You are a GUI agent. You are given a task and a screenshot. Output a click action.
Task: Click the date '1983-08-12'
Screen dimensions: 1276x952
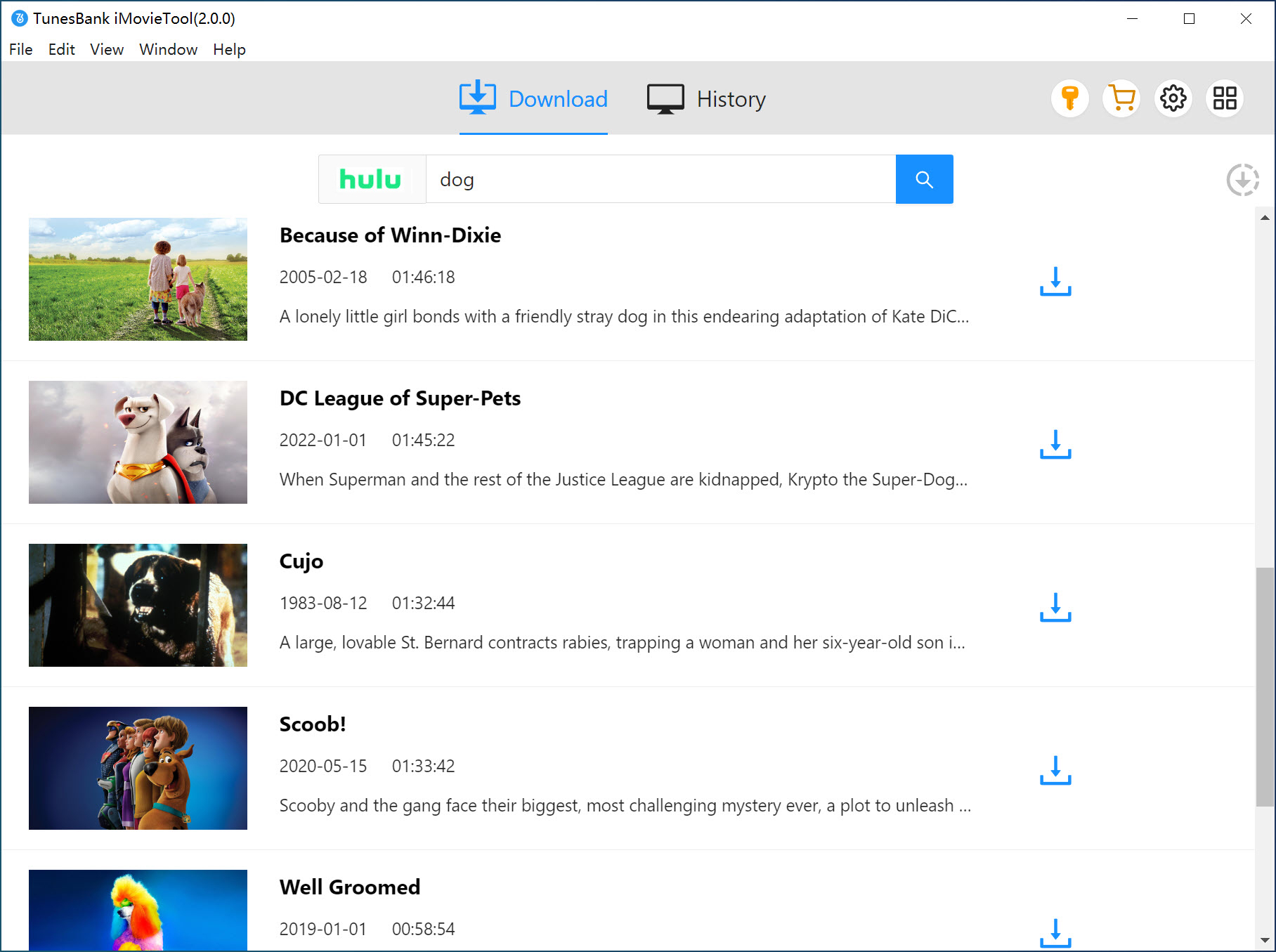[x=323, y=603]
